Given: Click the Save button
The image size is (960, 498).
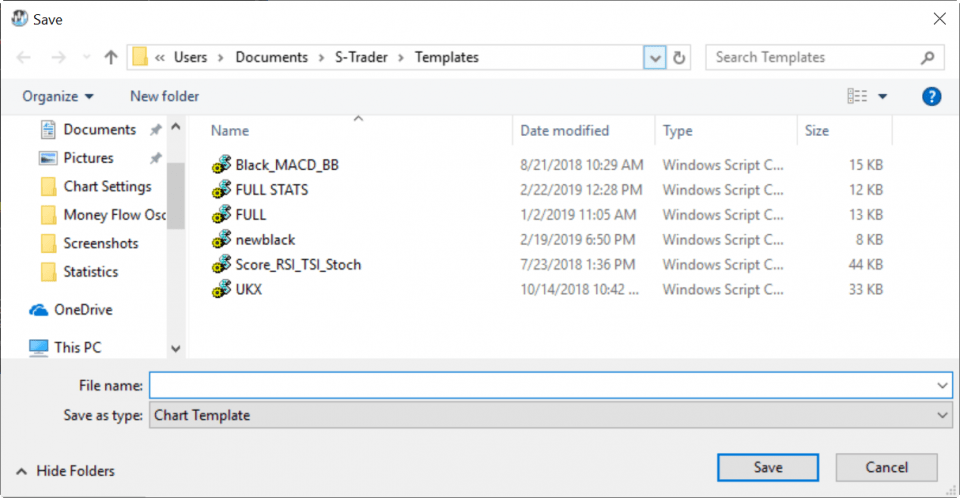Looking at the screenshot, I should 768,467.
